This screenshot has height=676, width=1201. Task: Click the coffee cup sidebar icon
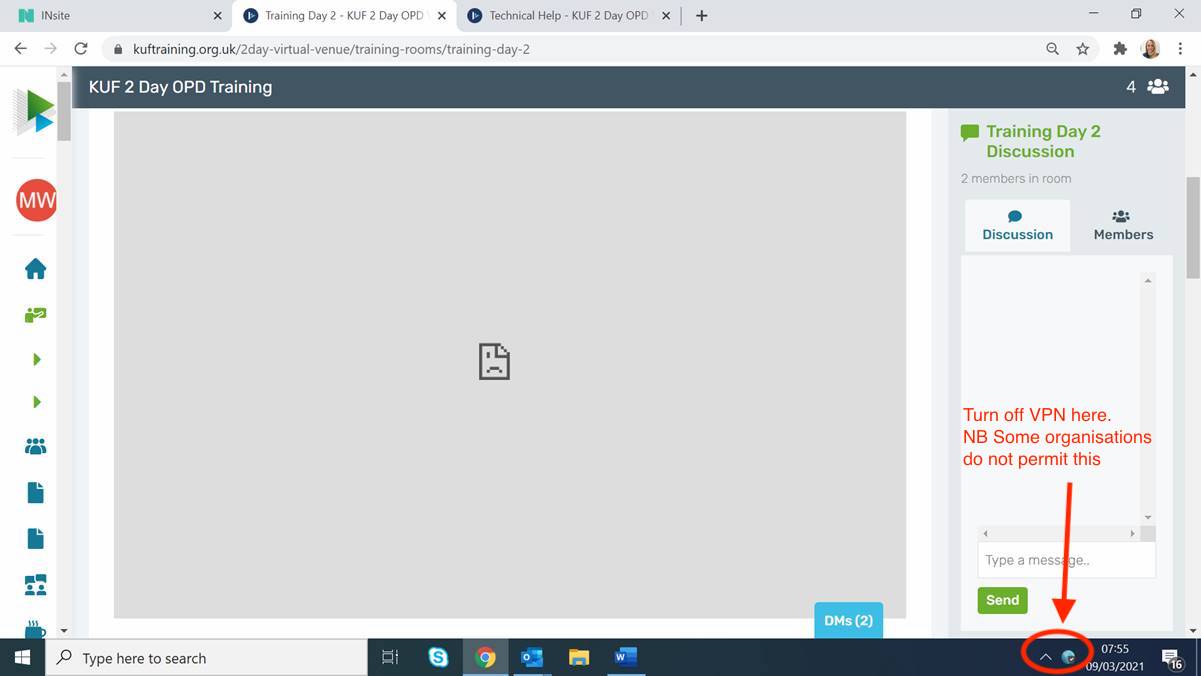34,628
